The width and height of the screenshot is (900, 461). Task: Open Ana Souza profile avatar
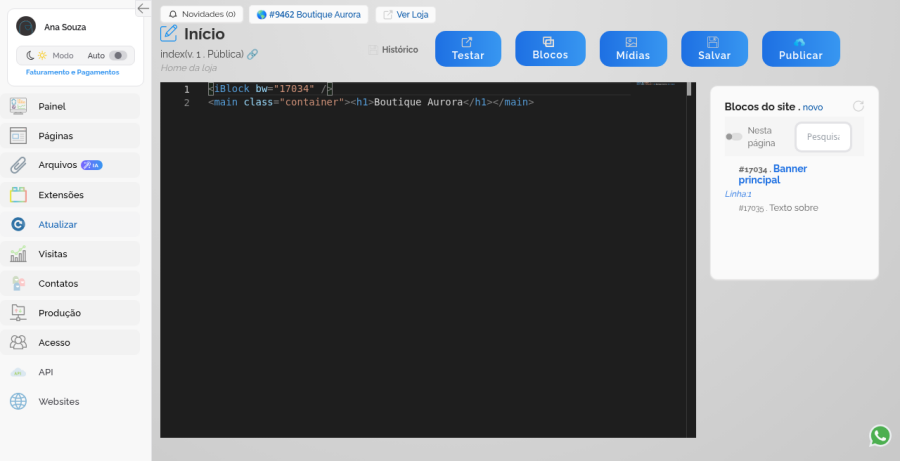point(26,26)
